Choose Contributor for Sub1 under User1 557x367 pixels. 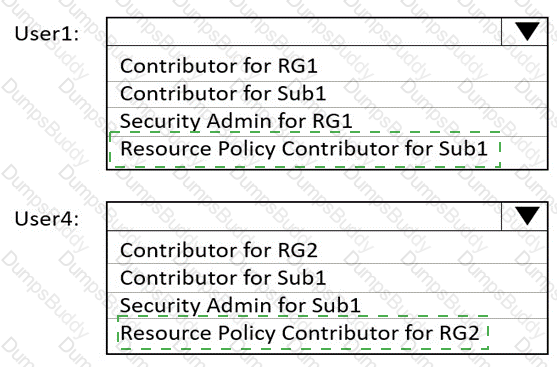[327, 94]
